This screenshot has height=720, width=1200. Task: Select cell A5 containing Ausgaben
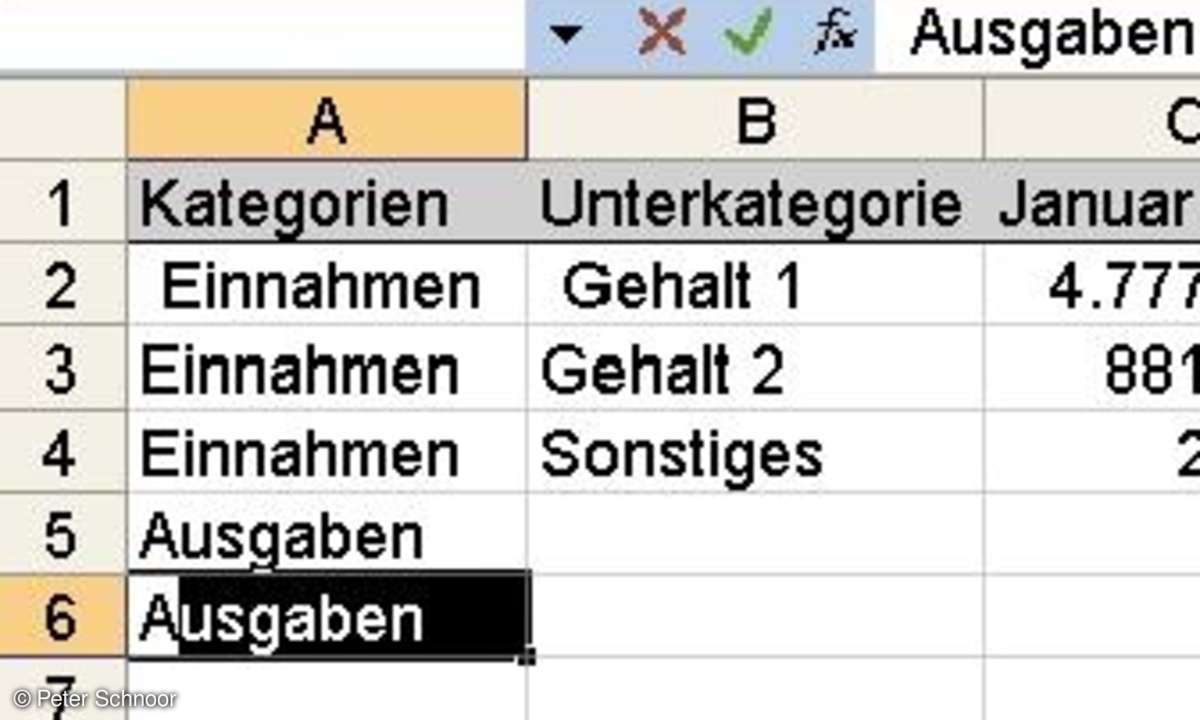click(326, 536)
